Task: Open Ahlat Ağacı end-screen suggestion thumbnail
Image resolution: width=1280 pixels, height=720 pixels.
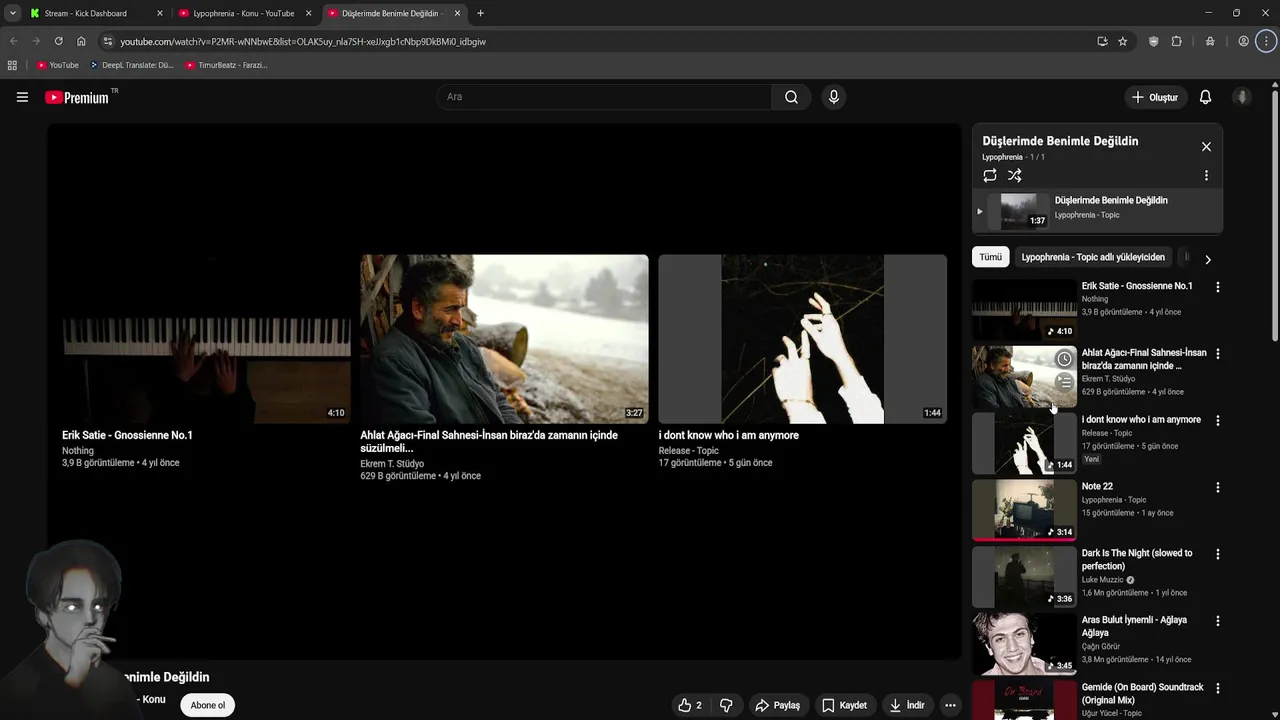Action: tap(504, 339)
